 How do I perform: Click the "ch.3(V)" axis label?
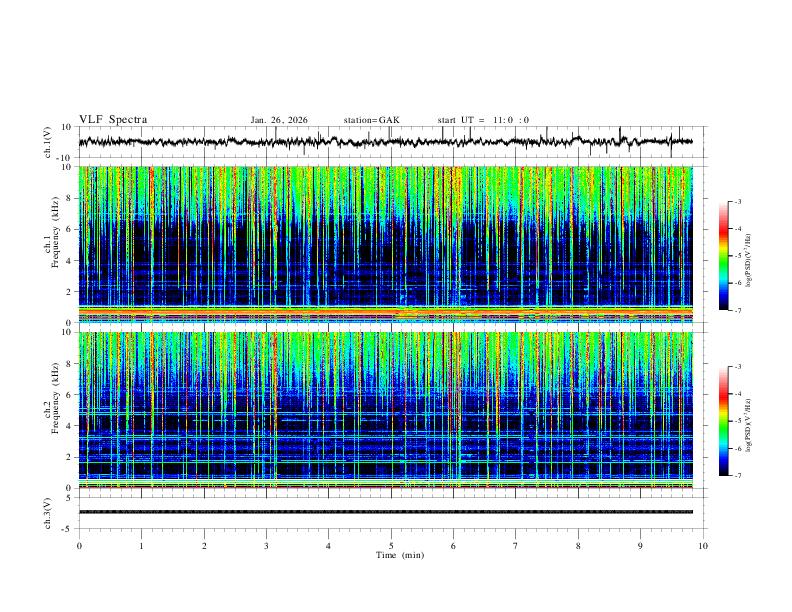[x=48, y=513]
